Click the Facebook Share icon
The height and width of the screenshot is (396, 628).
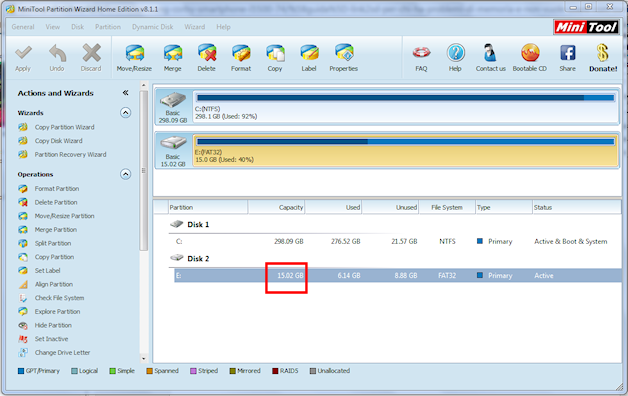point(568,53)
